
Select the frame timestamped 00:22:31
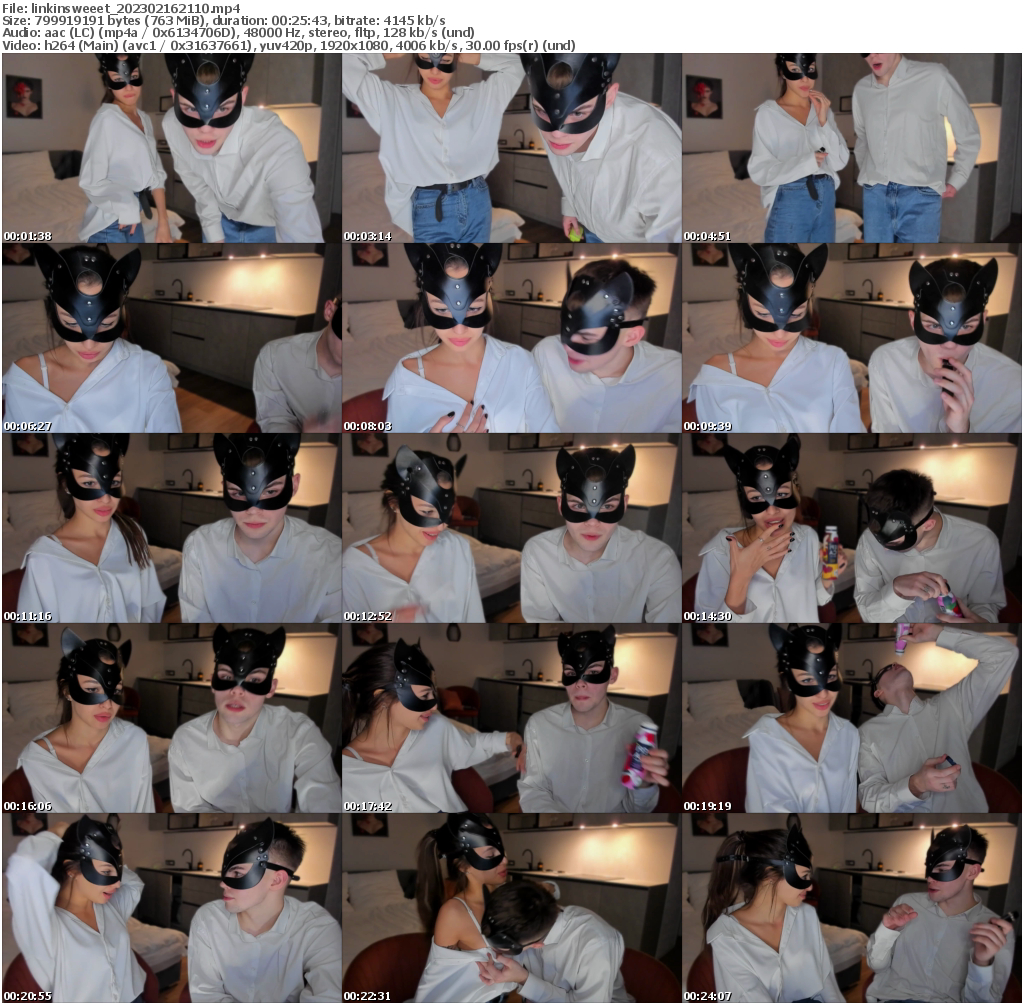pyautogui.click(x=511, y=908)
